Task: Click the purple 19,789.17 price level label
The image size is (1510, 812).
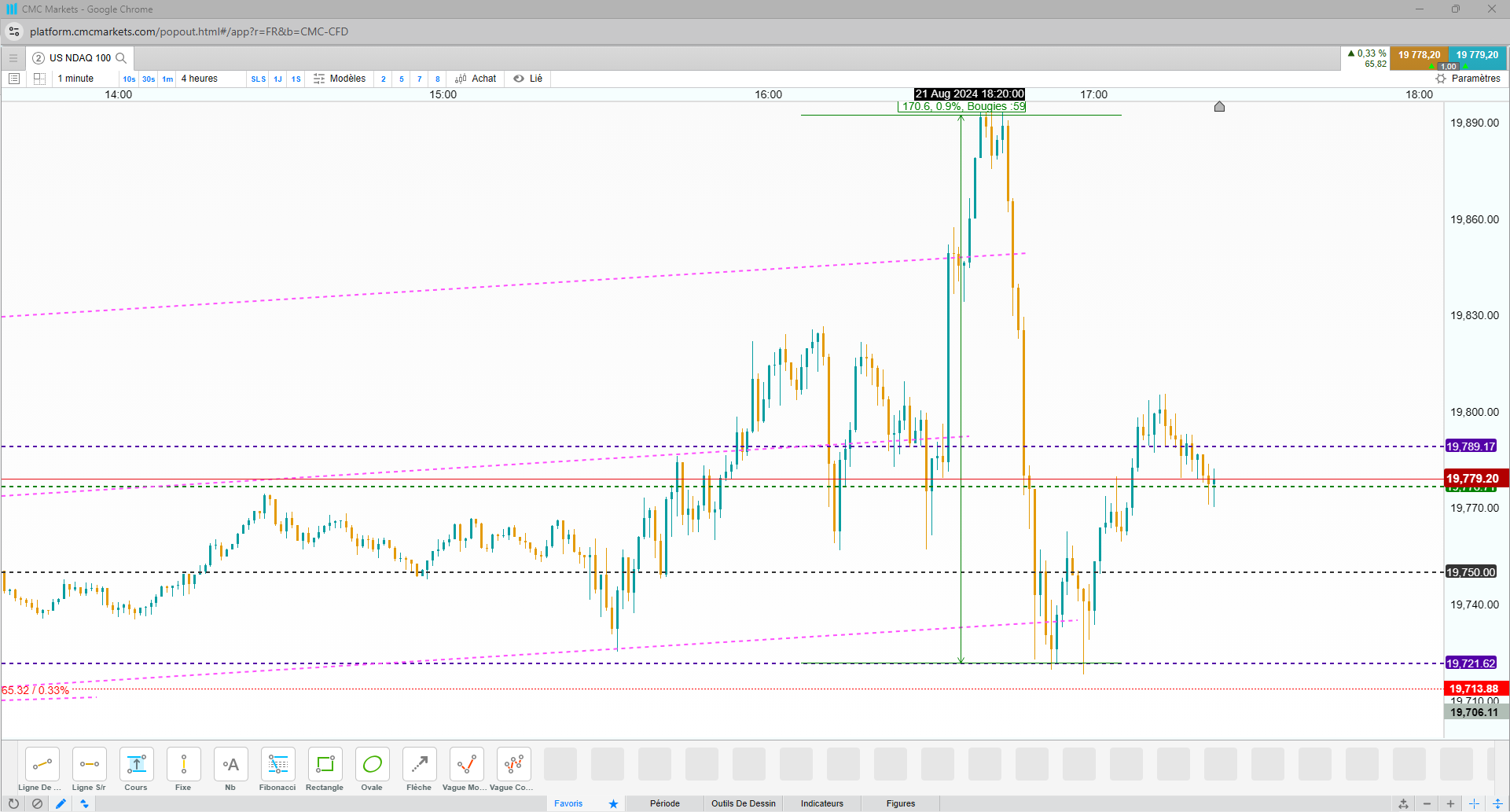Action: pyautogui.click(x=1471, y=446)
